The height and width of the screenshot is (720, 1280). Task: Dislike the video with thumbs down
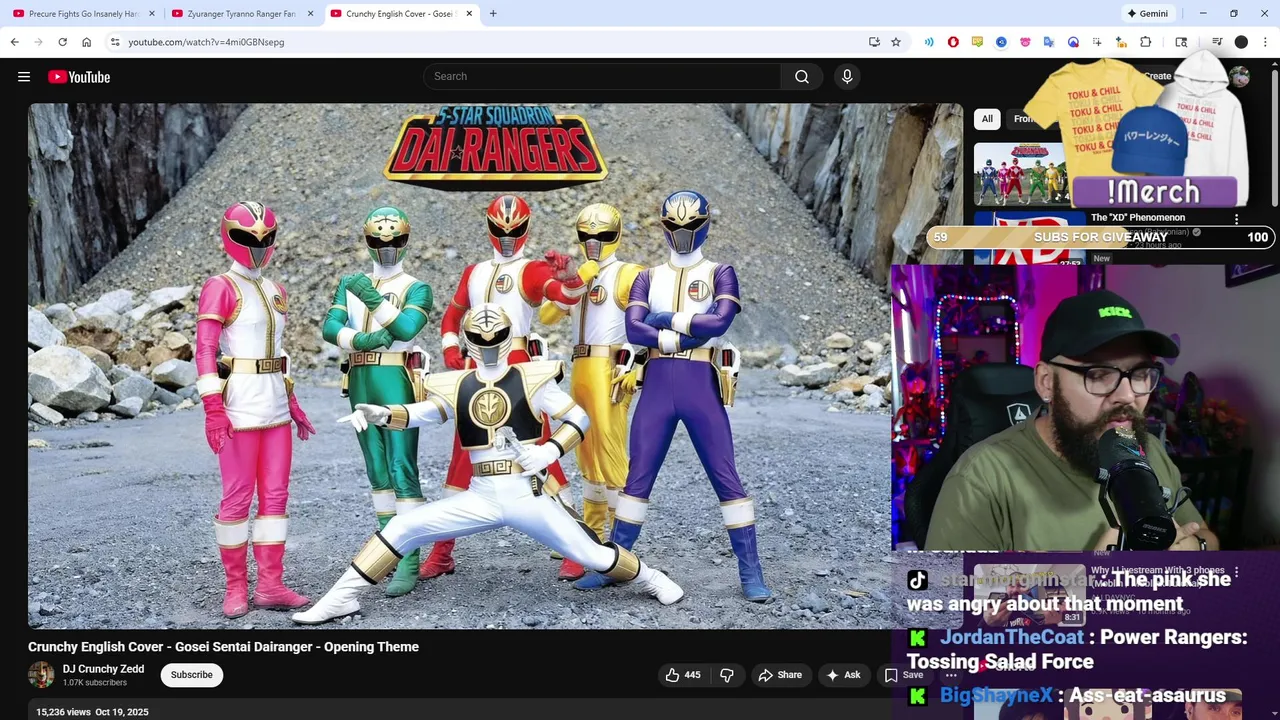(727, 675)
